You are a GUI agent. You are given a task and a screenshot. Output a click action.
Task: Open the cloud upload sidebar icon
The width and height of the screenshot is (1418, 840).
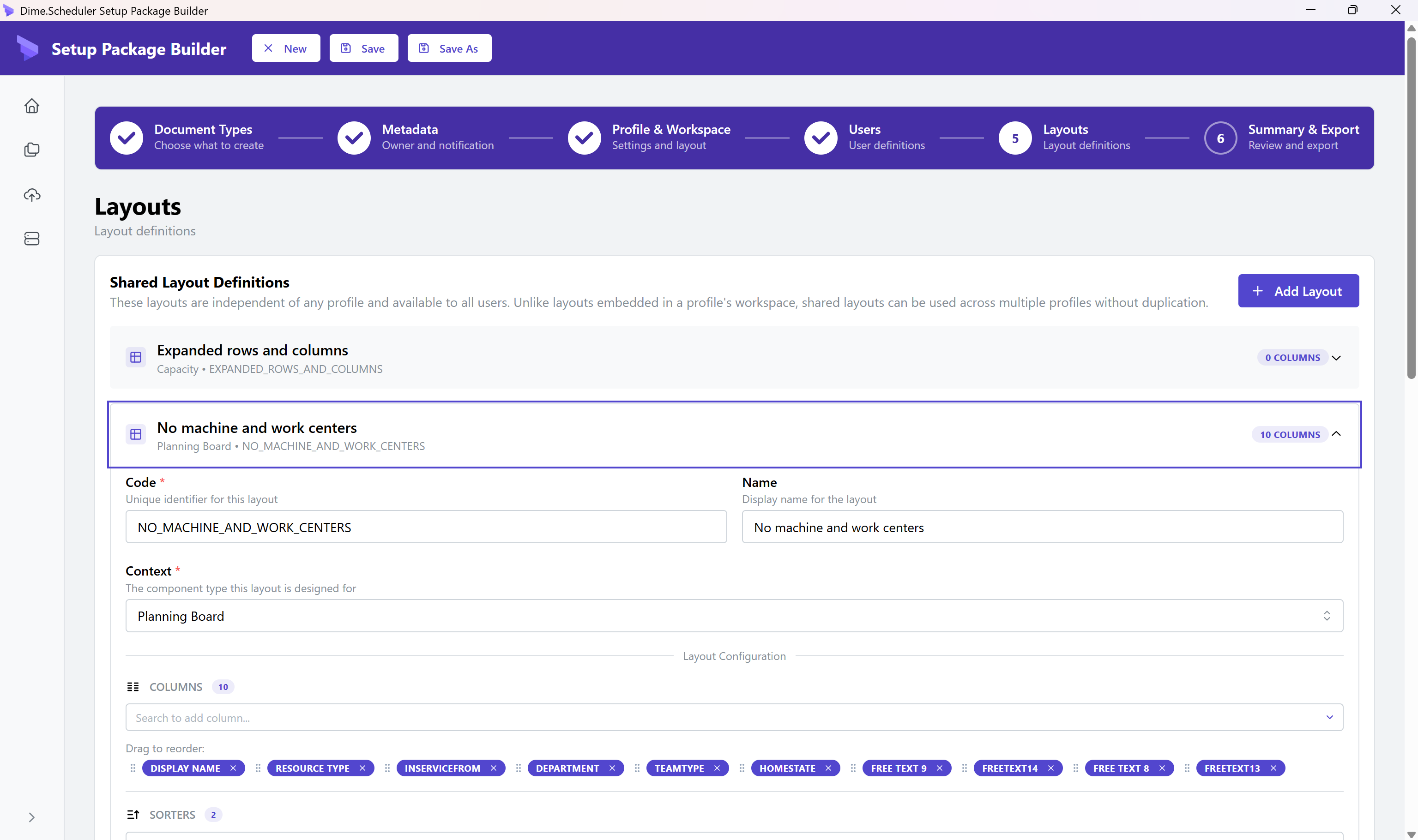(x=32, y=195)
